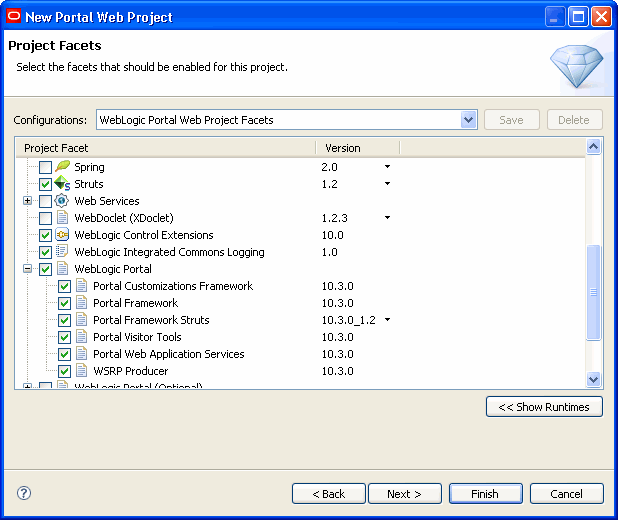Image resolution: width=618 pixels, height=520 pixels.
Task: Select the Portal Visitor Tools row label
Action: click(137, 337)
